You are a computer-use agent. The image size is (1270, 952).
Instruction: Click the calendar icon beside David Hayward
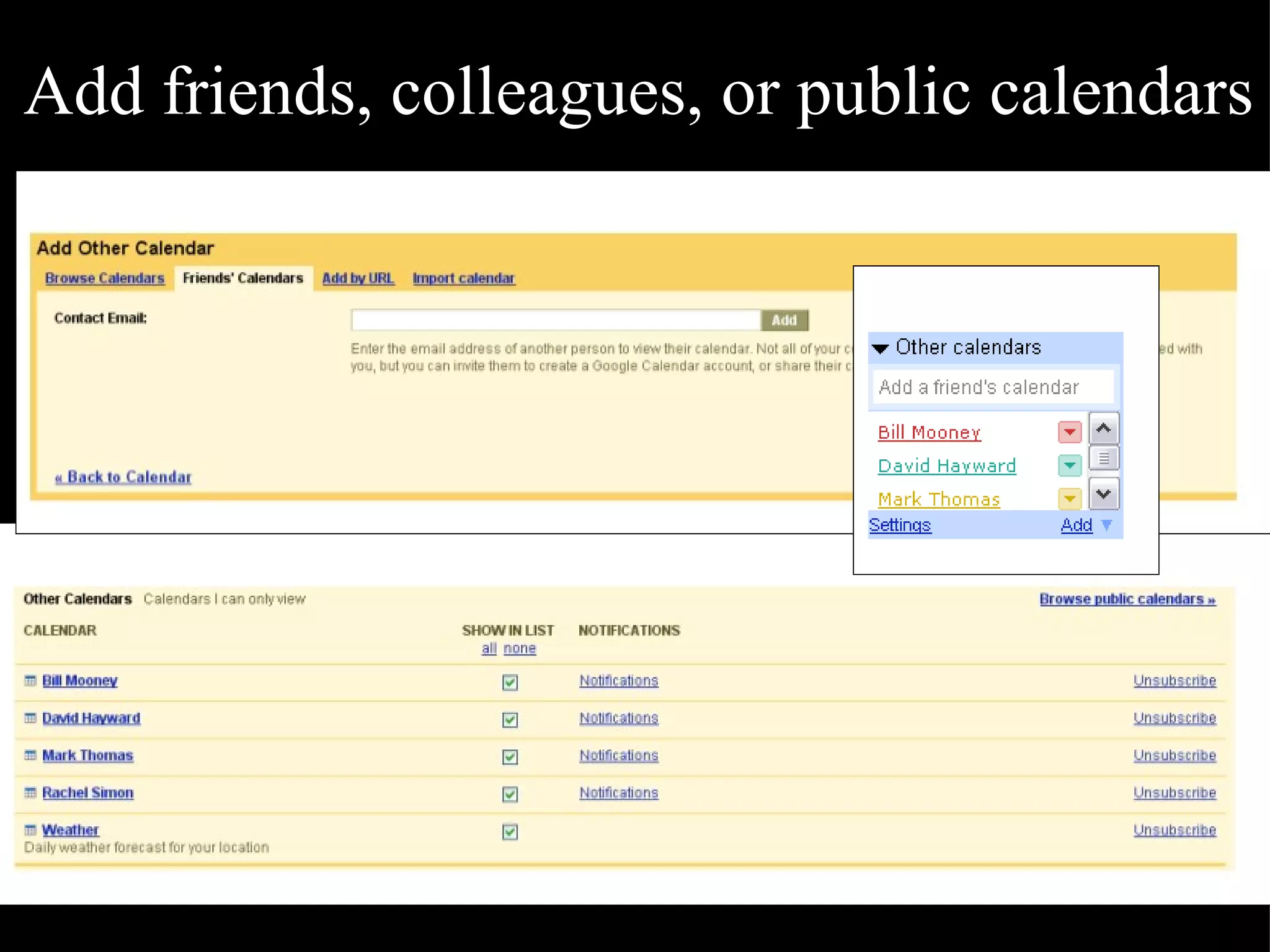[30, 718]
